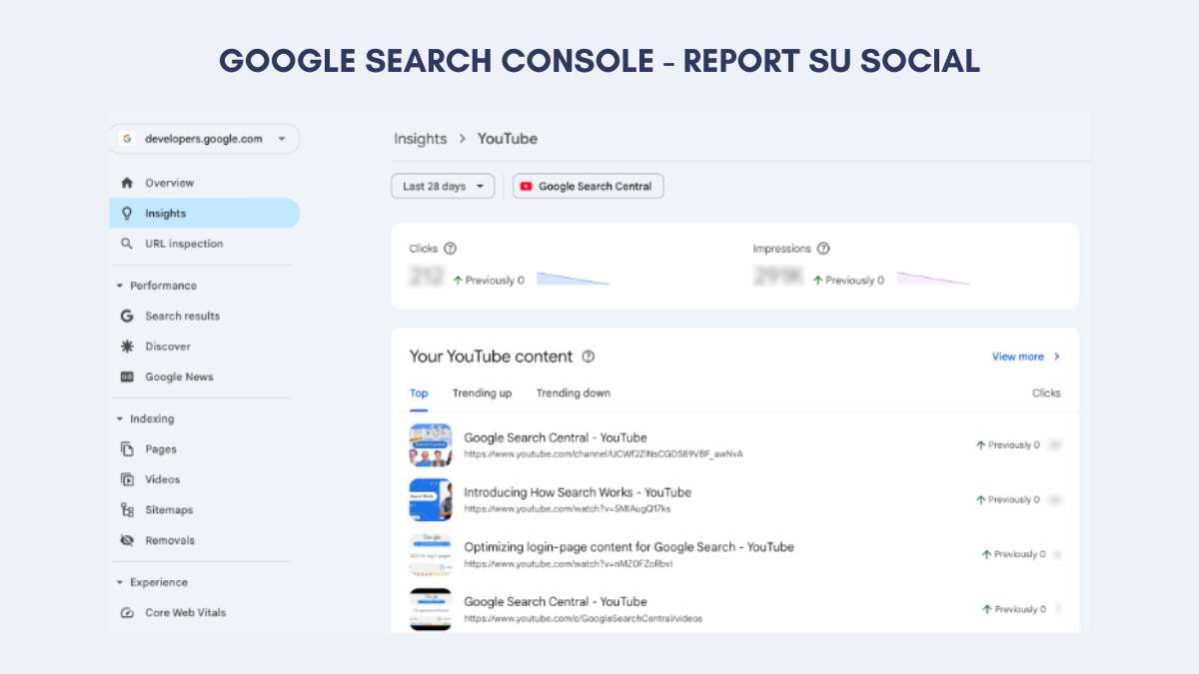Screen dimensions: 1199x674
Task: Open the youtube.com/channel URL link
Action: pyautogui.click(x=603, y=454)
